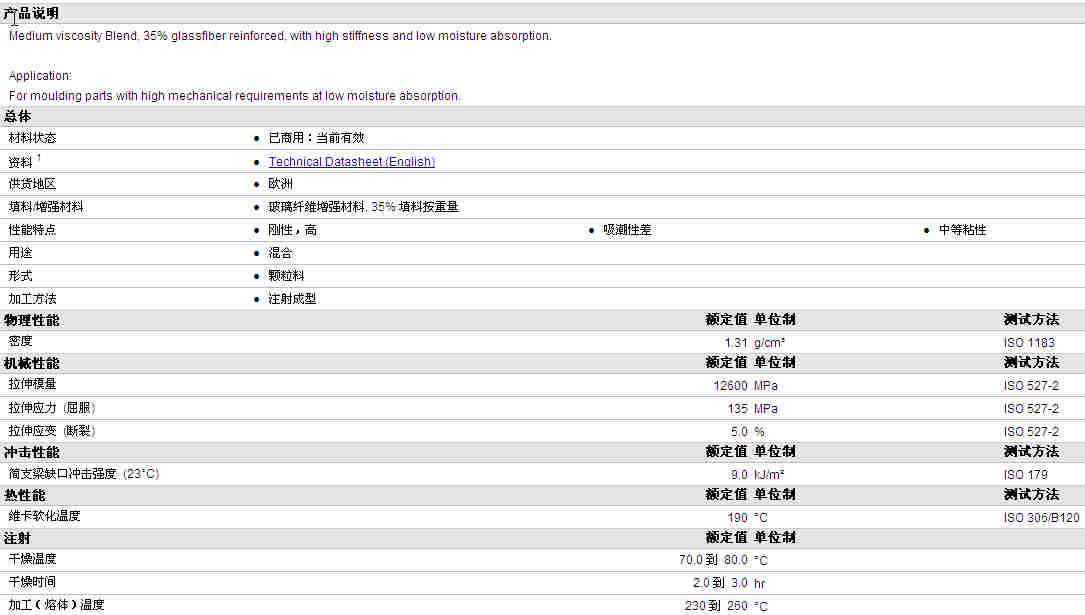Select the 2.0 到 3.0 hr value

[729, 583]
